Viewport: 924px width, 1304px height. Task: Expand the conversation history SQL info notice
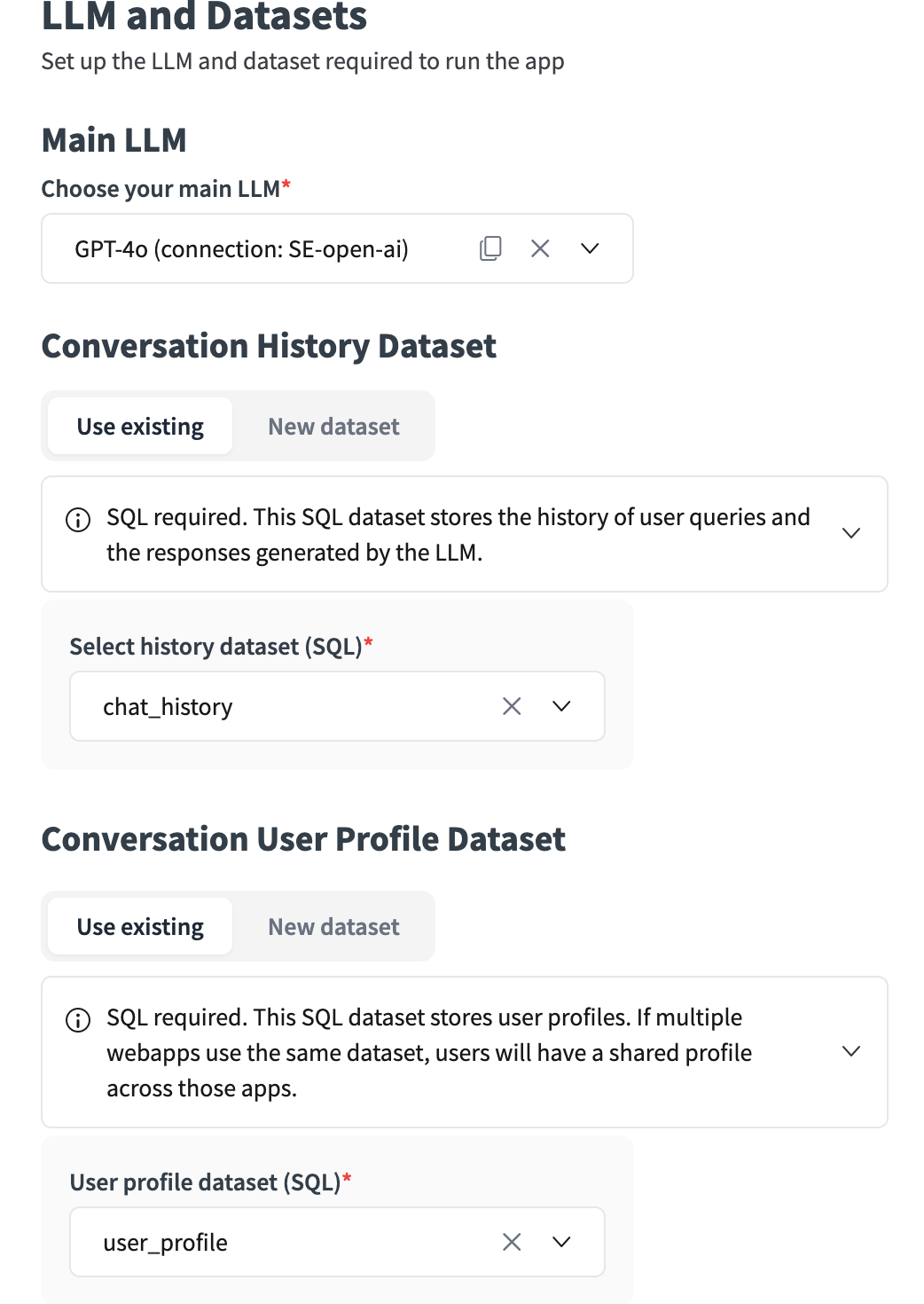click(851, 533)
